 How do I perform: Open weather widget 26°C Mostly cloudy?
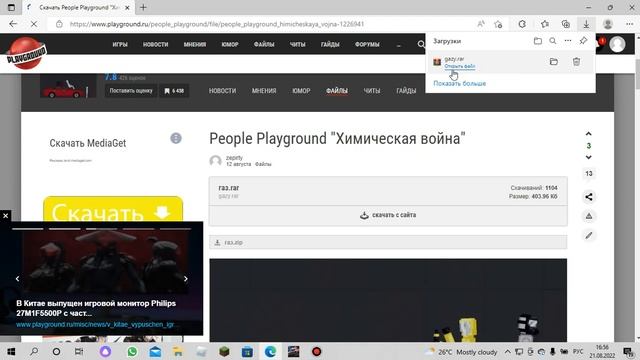461,351
